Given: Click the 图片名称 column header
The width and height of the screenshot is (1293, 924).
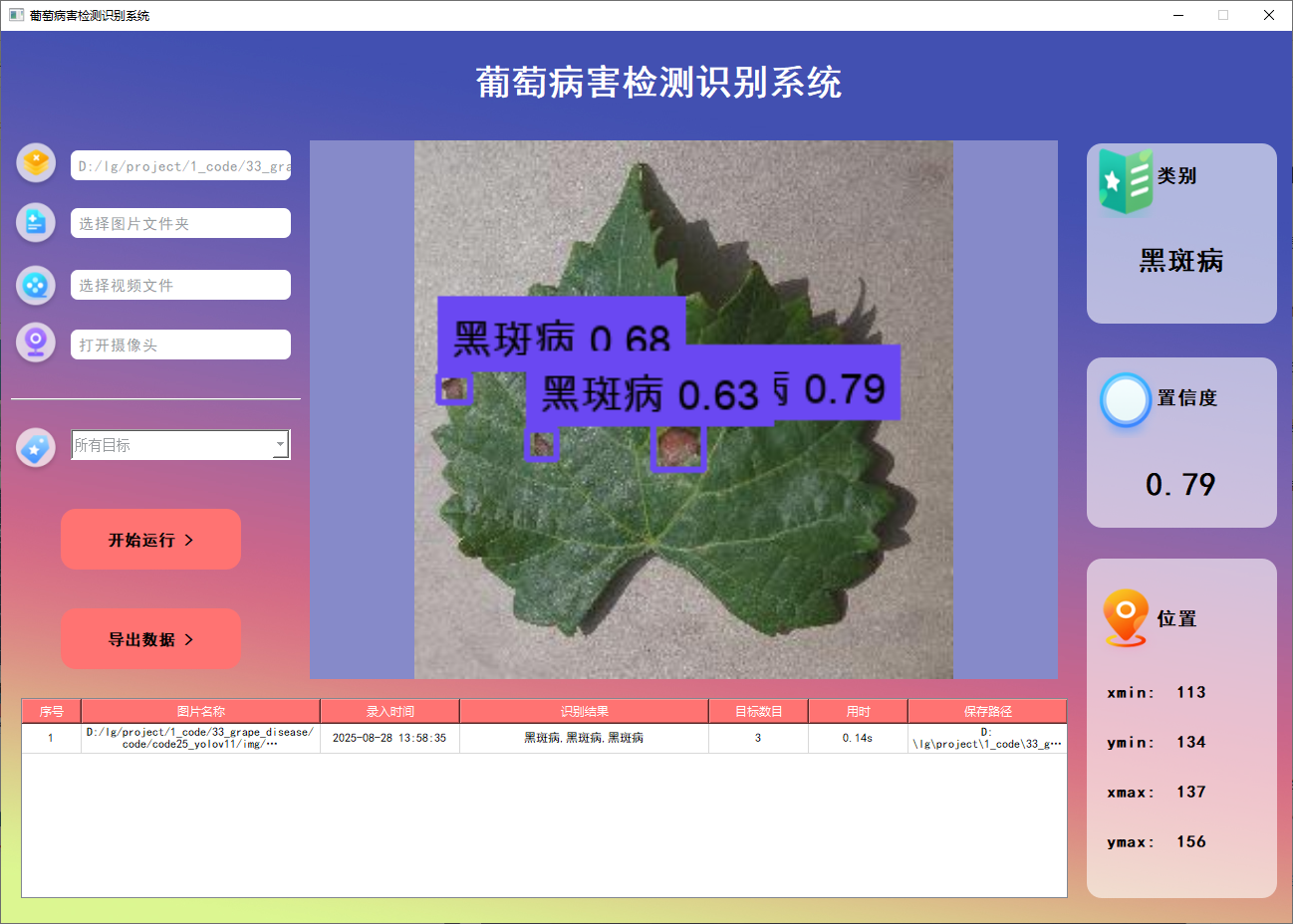Looking at the screenshot, I should (x=200, y=711).
